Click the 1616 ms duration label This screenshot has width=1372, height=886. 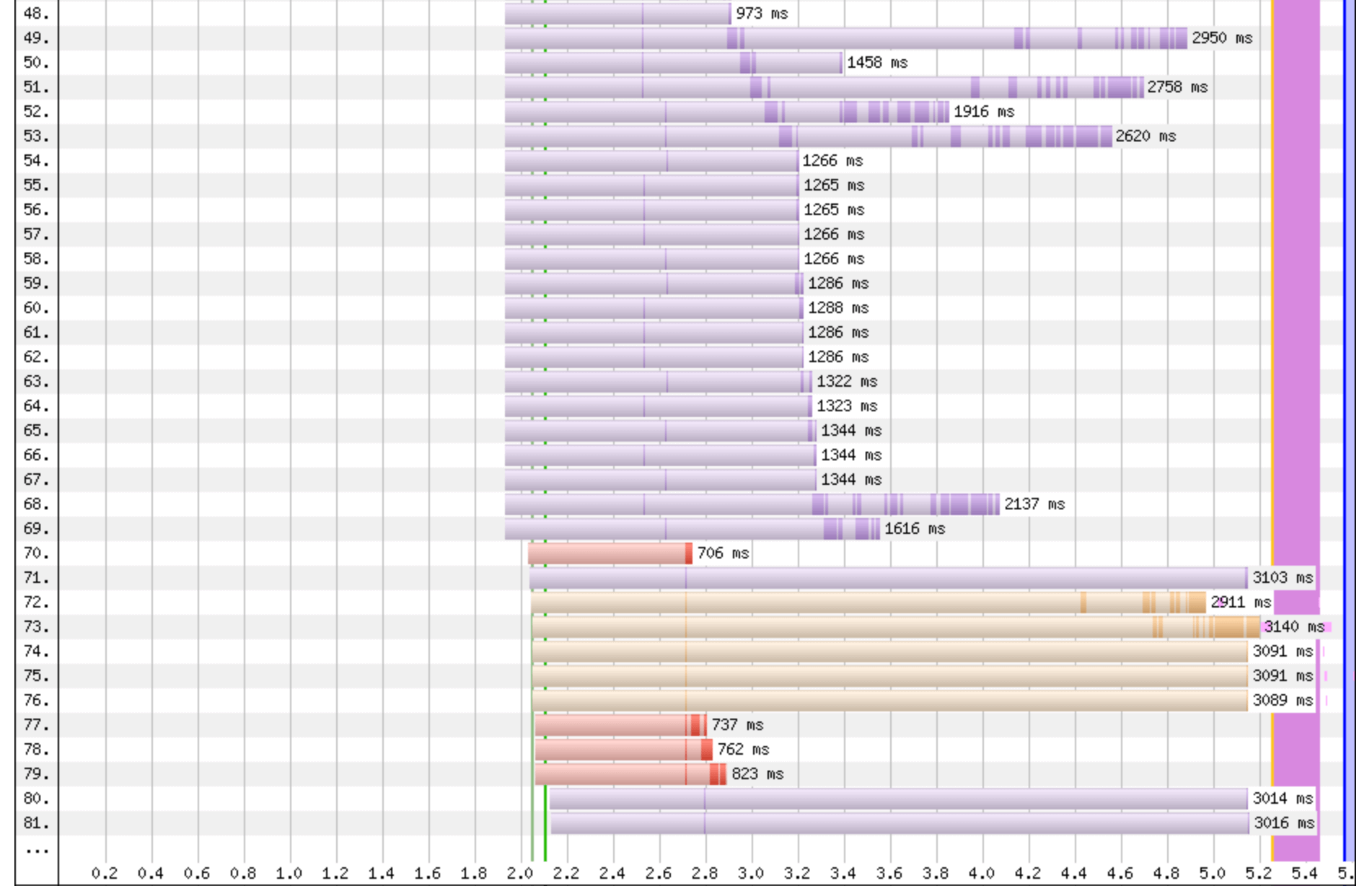[x=915, y=529]
